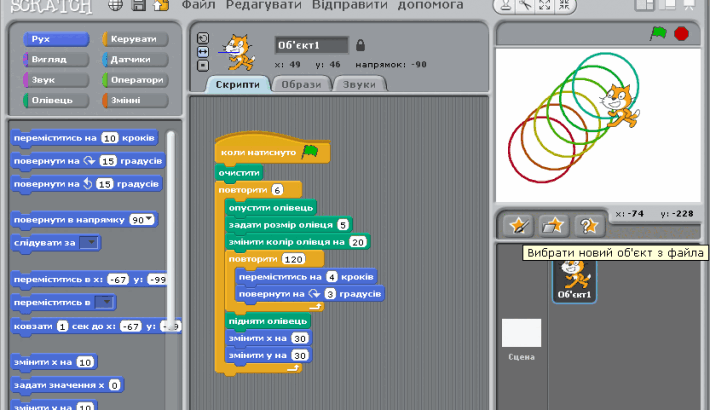
Task: Select the Вигляд block category
Action: (56, 59)
